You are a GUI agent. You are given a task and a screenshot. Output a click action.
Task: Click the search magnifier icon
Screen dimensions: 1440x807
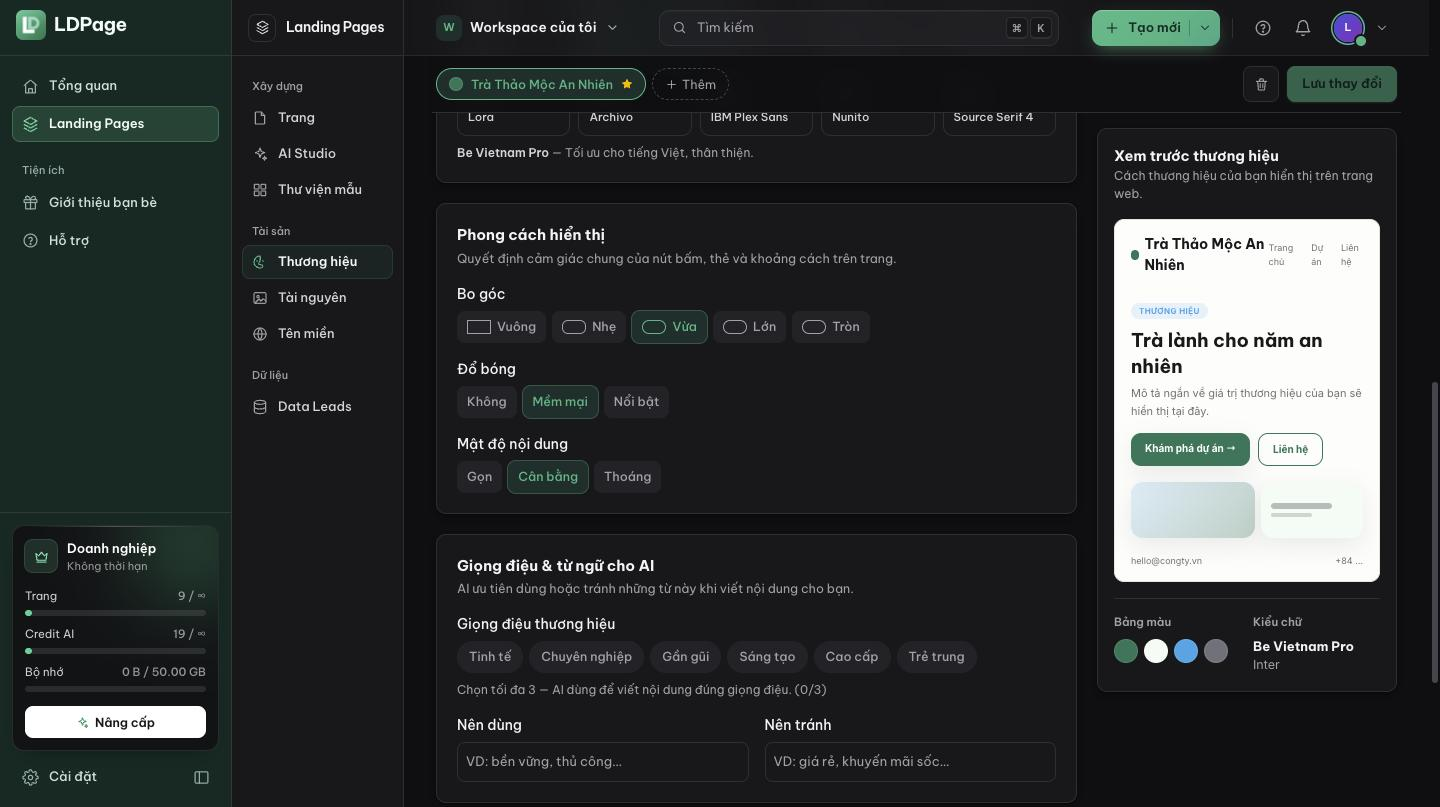click(x=680, y=28)
